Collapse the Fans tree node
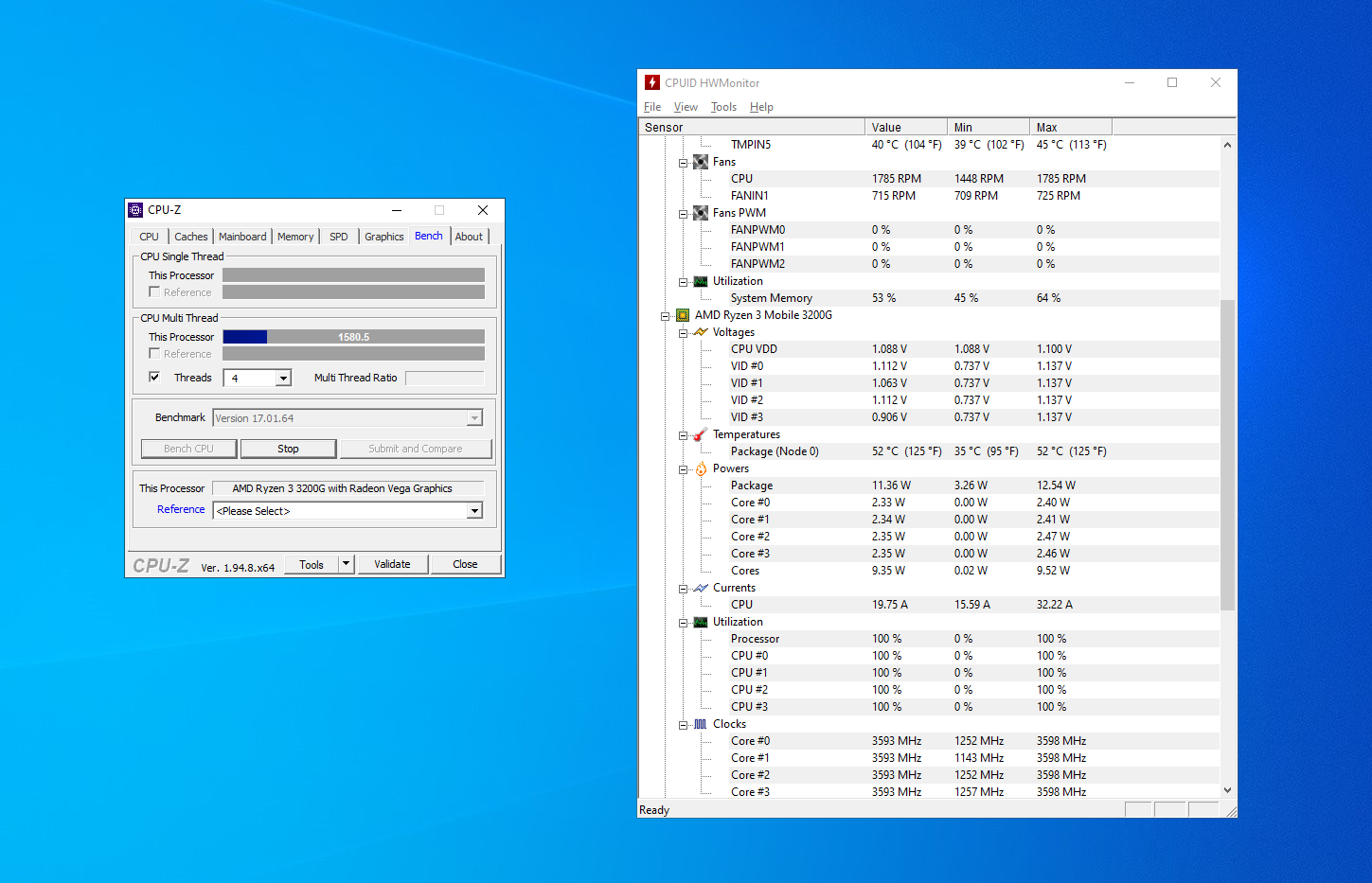 683,163
